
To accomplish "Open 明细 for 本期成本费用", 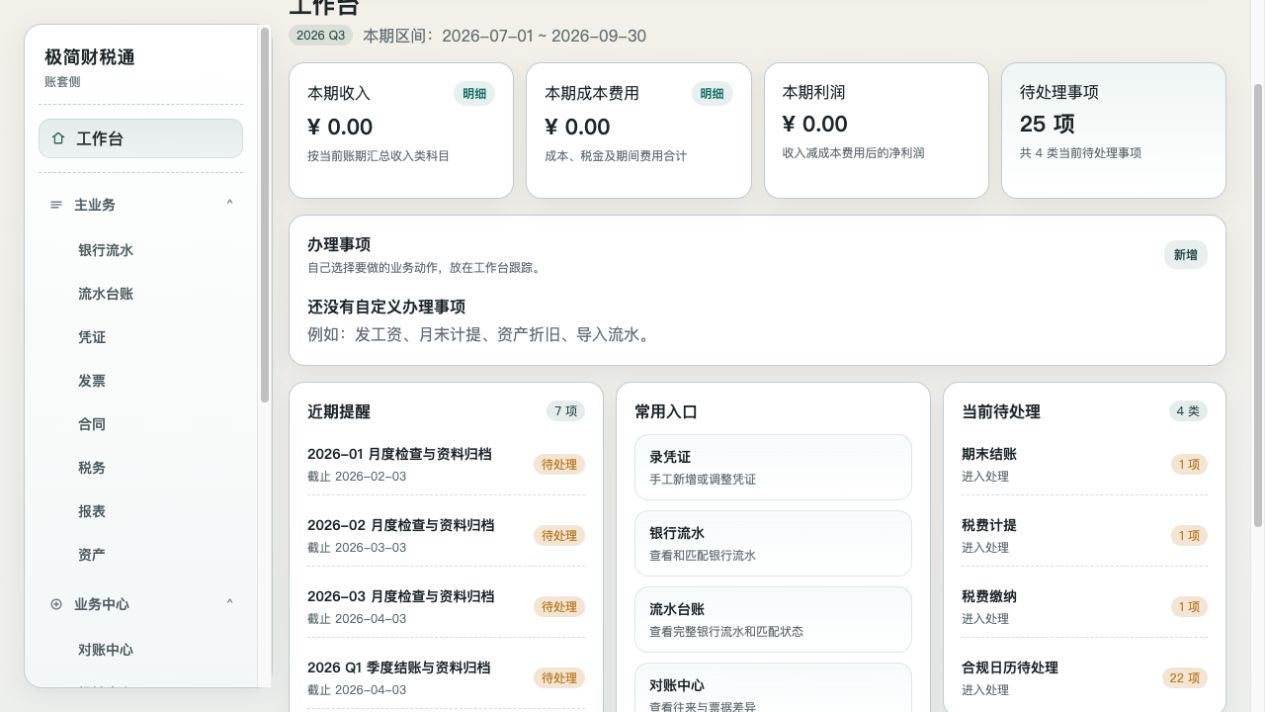I will click(x=712, y=93).
